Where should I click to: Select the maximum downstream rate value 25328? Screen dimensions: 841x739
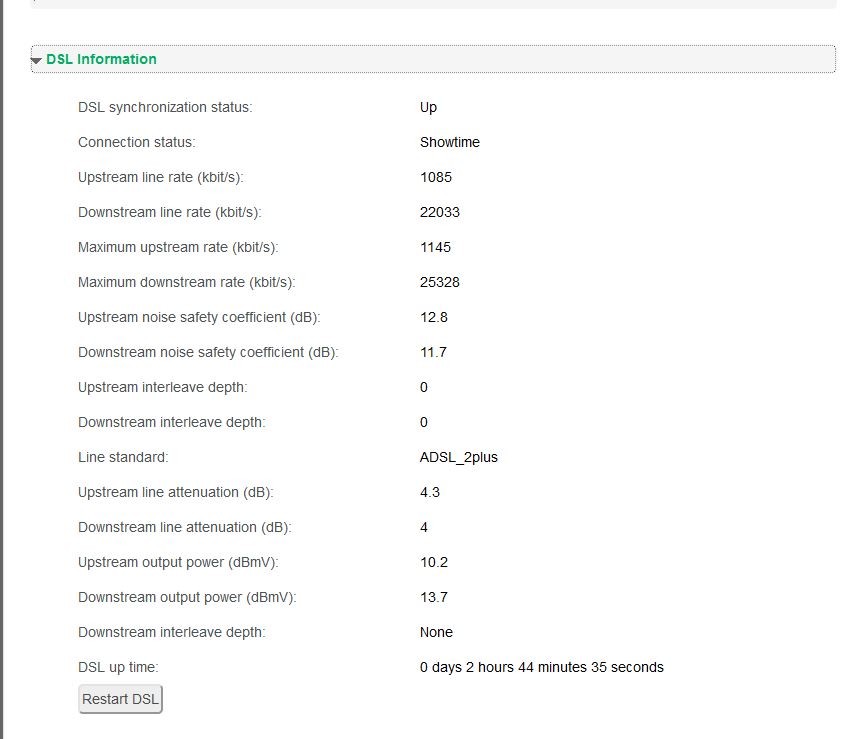(x=439, y=282)
